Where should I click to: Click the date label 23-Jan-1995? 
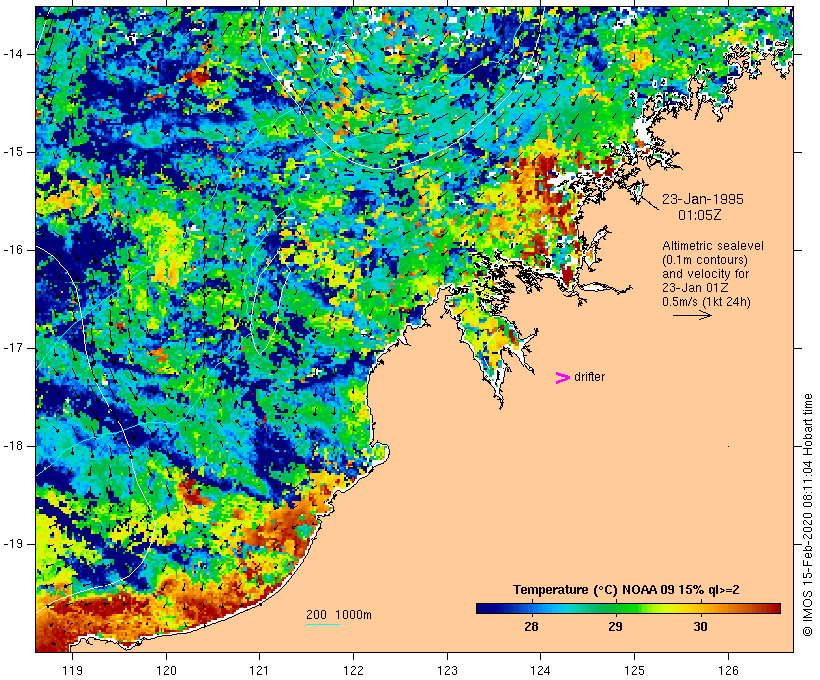[702, 199]
